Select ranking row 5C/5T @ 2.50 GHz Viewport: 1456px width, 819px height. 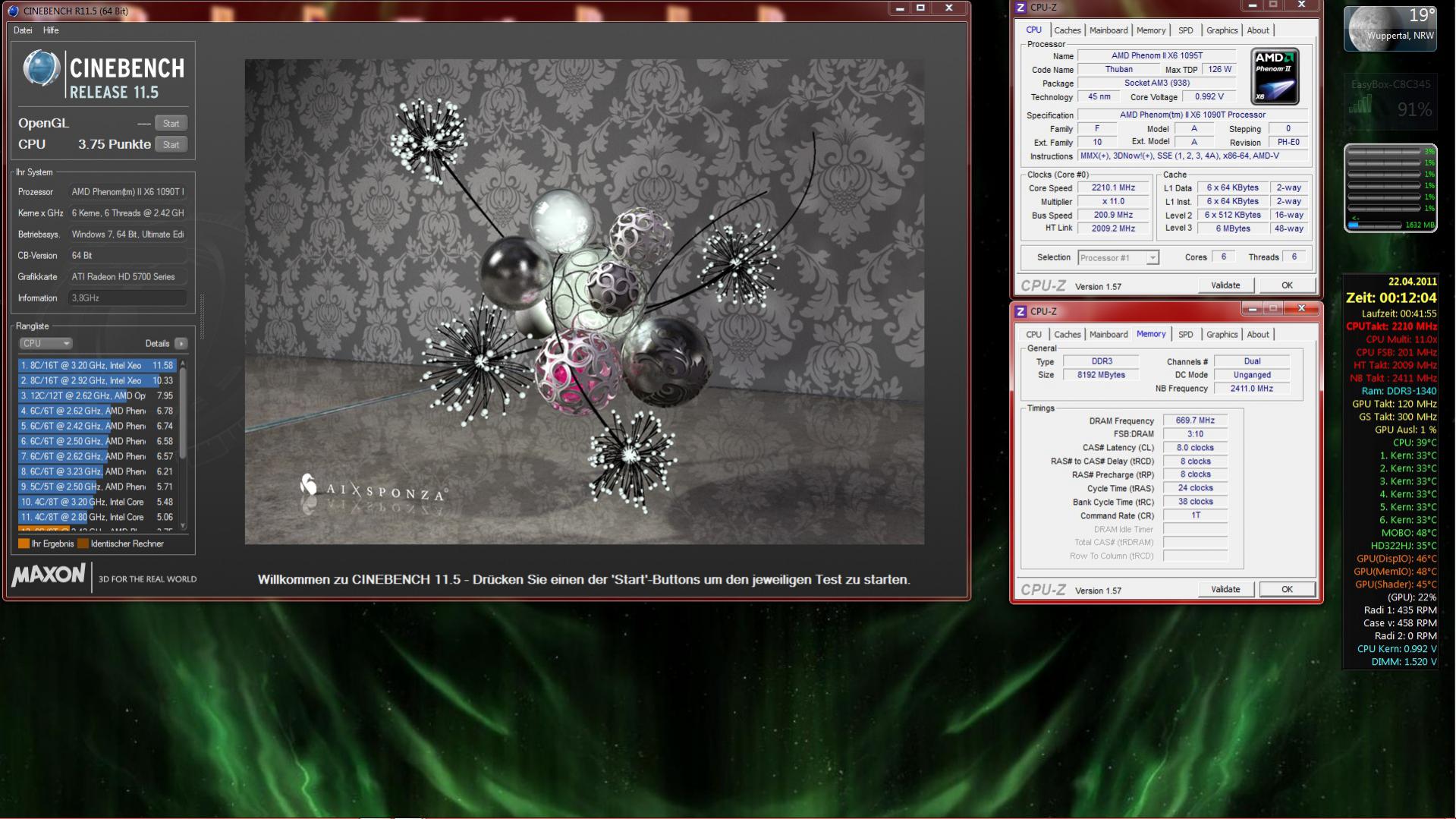click(98, 487)
